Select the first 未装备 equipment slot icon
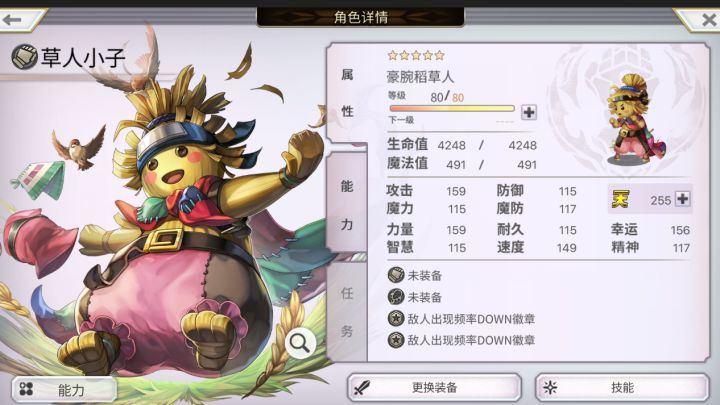Screen dimensions: 720x405 (396, 275)
